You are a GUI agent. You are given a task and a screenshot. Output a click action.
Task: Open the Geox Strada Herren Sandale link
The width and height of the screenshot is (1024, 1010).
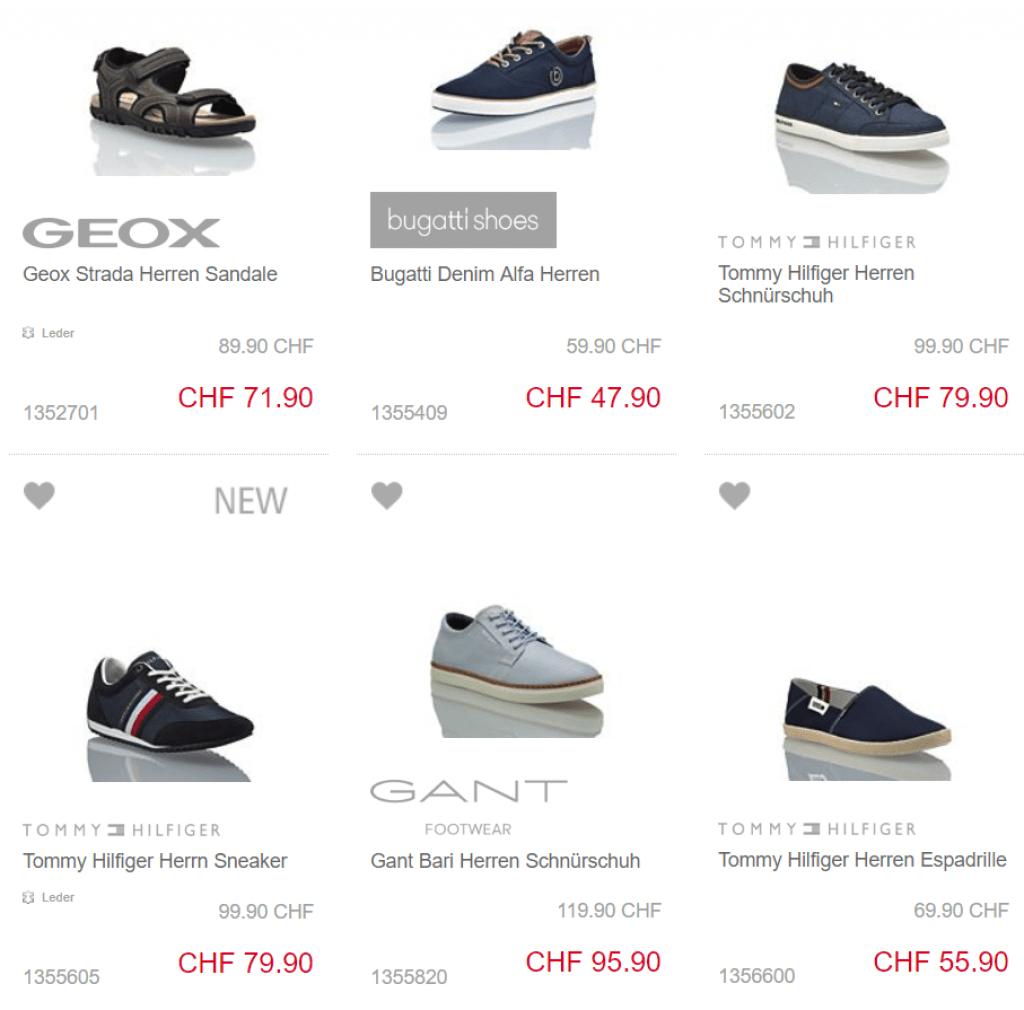150,274
